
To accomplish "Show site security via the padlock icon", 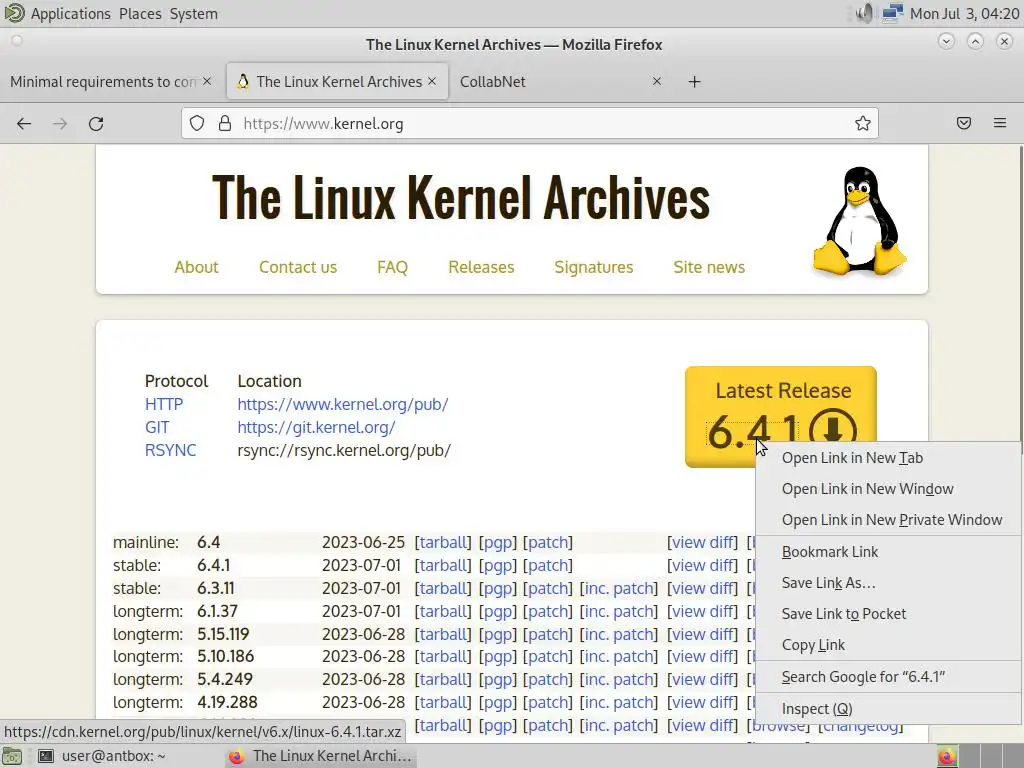I will point(225,123).
